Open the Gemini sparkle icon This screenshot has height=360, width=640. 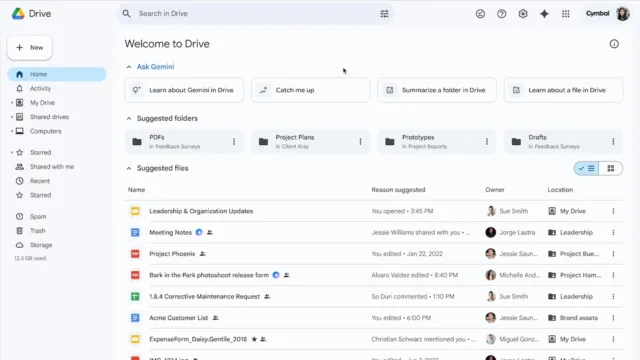click(x=544, y=14)
